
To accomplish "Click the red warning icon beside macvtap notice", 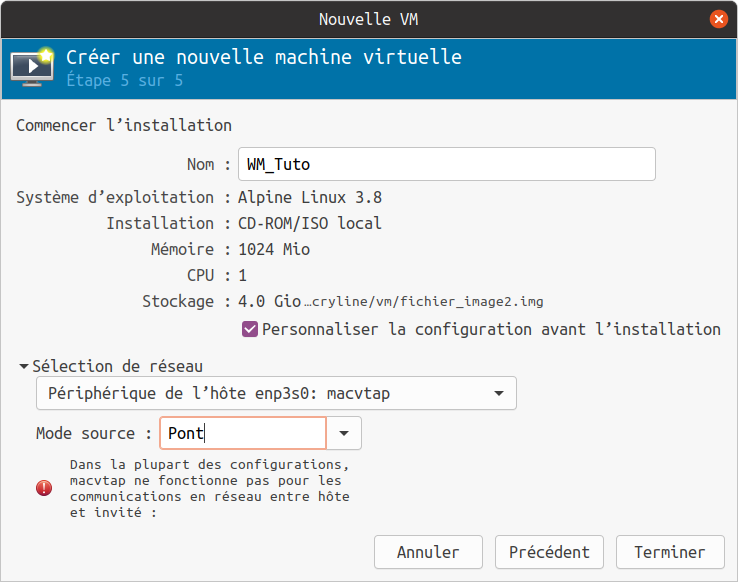I will [x=44, y=488].
